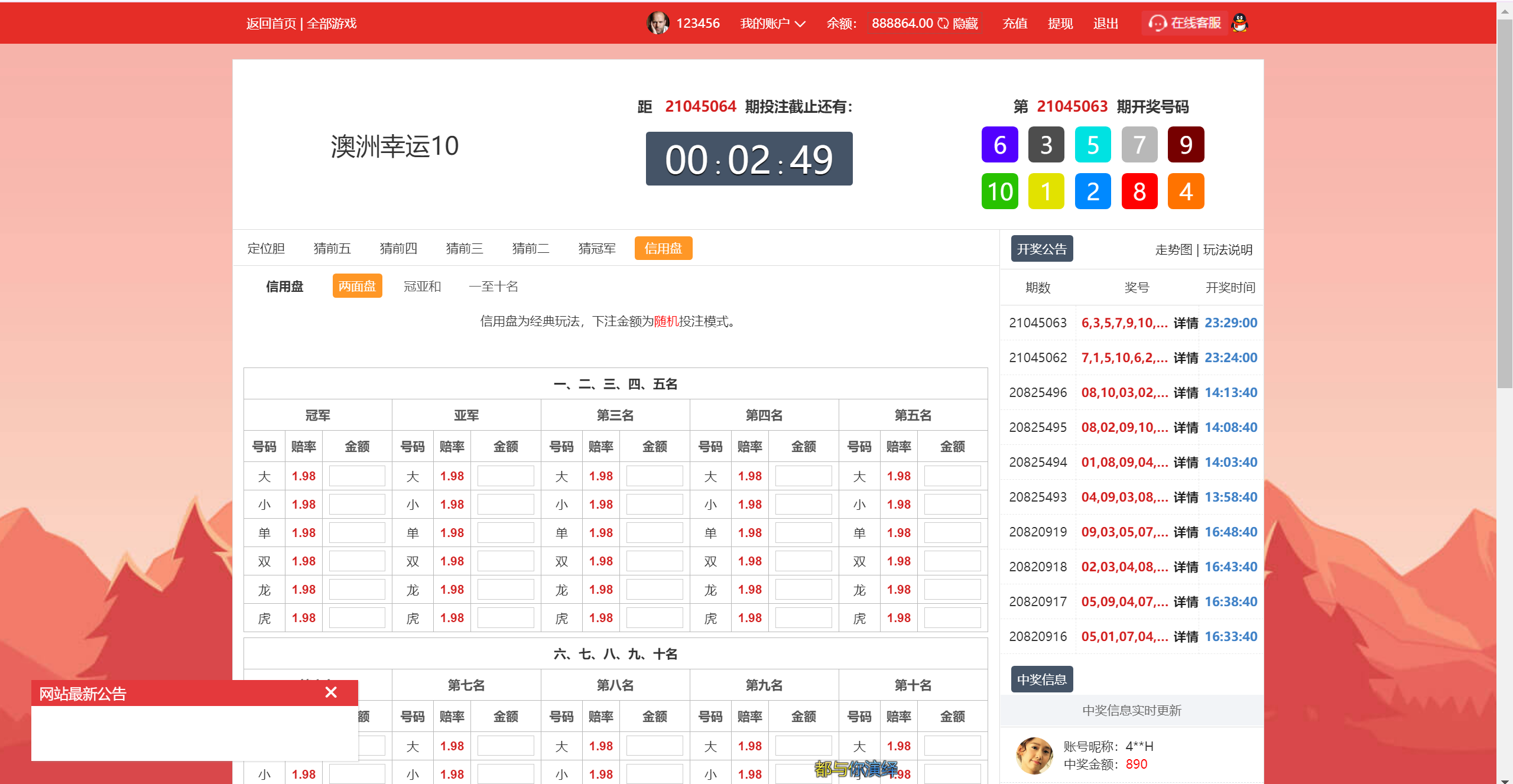Select the 一至十名 sub-tab

click(x=494, y=286)
